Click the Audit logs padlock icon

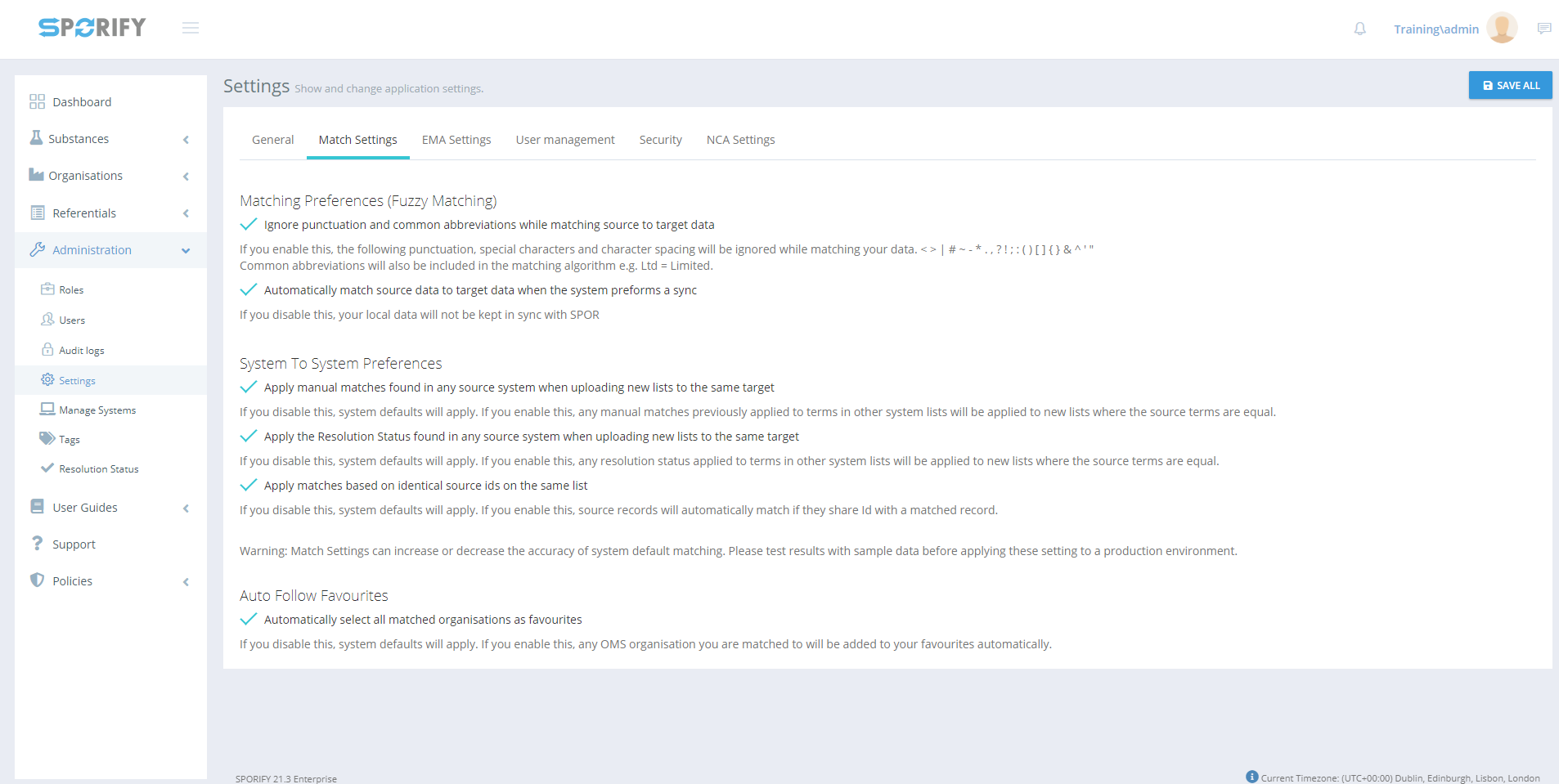coord(47,350)
